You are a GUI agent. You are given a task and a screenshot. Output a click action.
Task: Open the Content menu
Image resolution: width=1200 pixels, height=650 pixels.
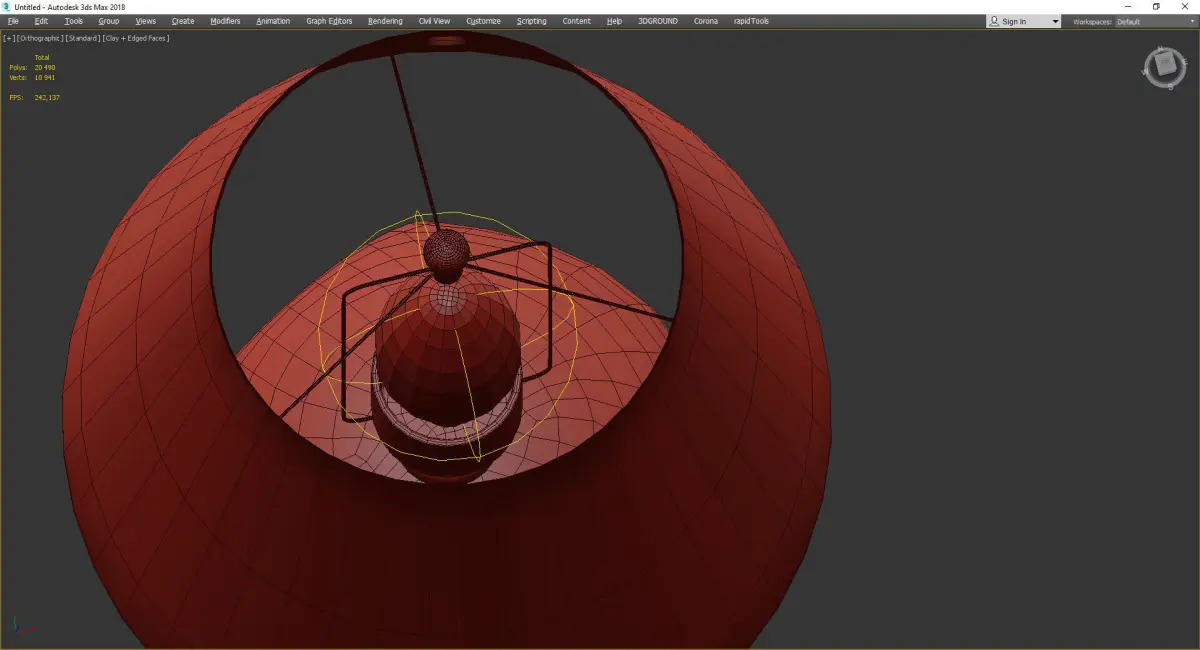point(577,21)
